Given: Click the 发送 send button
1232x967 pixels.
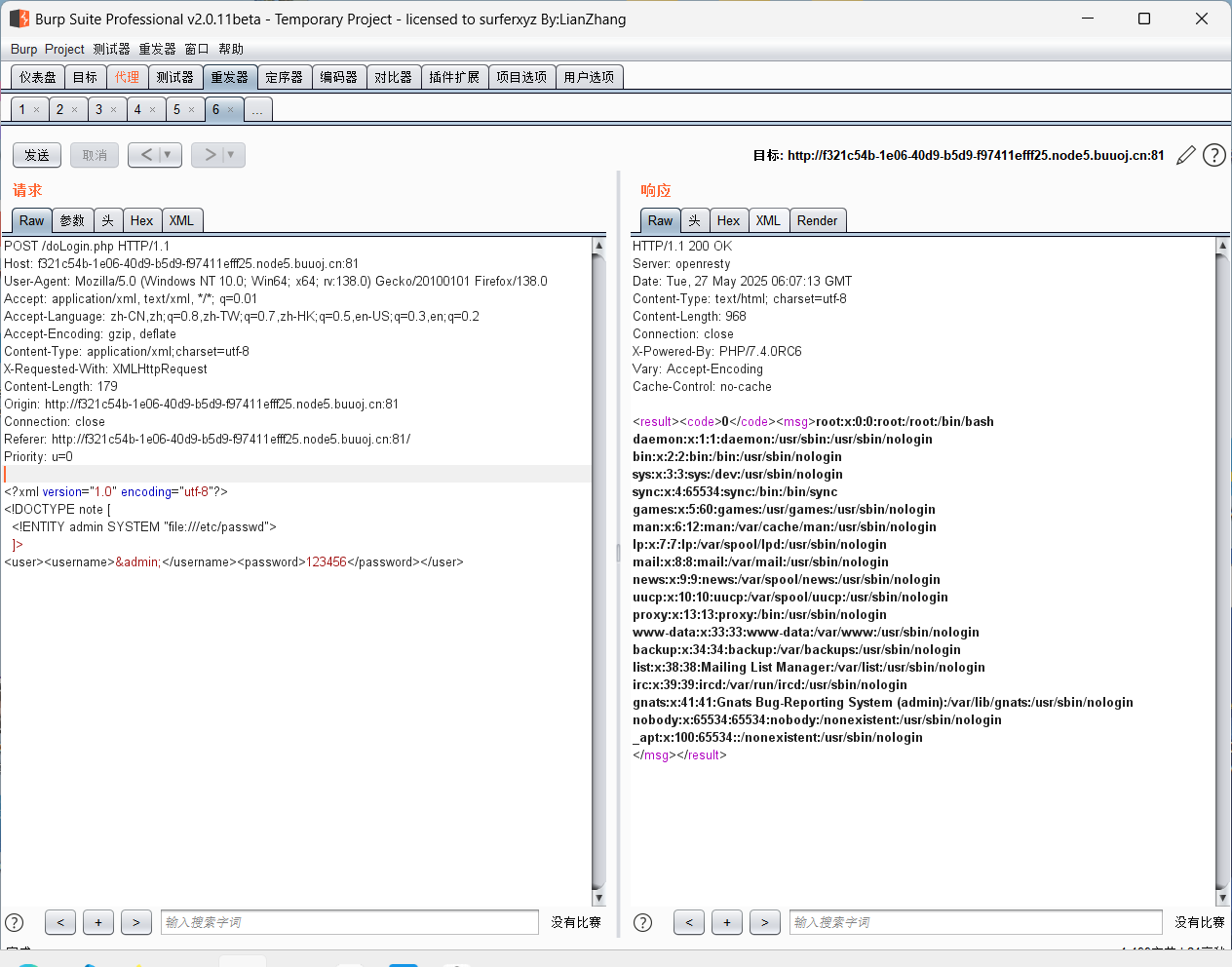Looking at the screenshot, I should [x=37, y=155].
